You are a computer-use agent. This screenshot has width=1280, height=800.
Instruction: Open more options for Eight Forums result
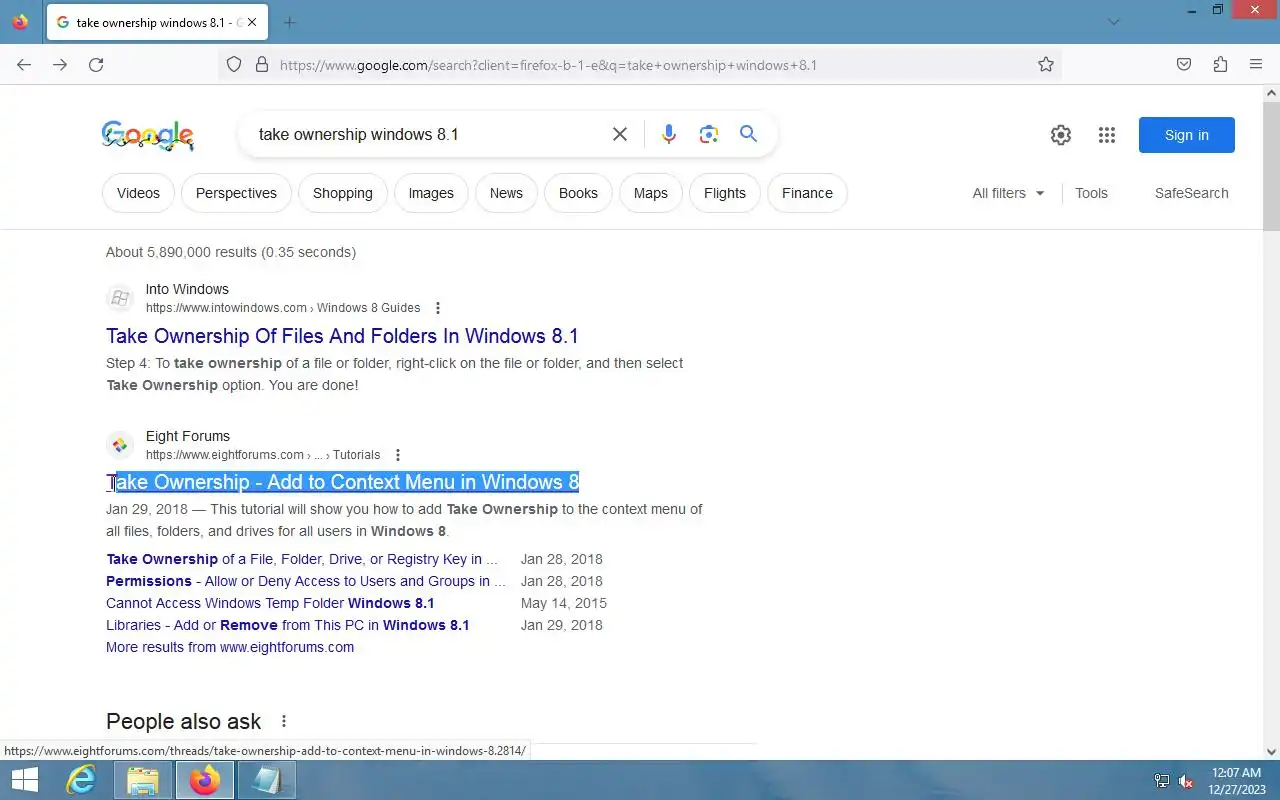[397, 455]
